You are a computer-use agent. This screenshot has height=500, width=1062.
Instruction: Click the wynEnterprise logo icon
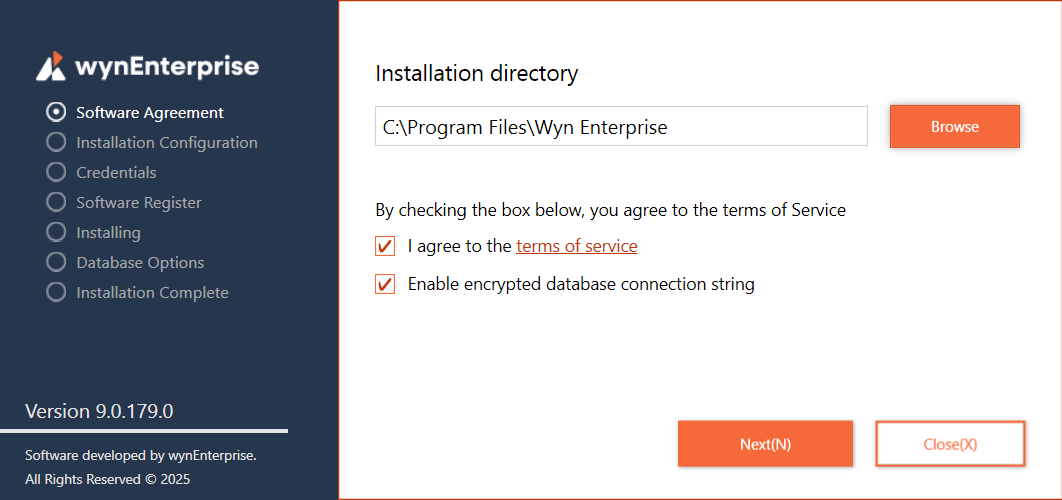pos(51,66)
